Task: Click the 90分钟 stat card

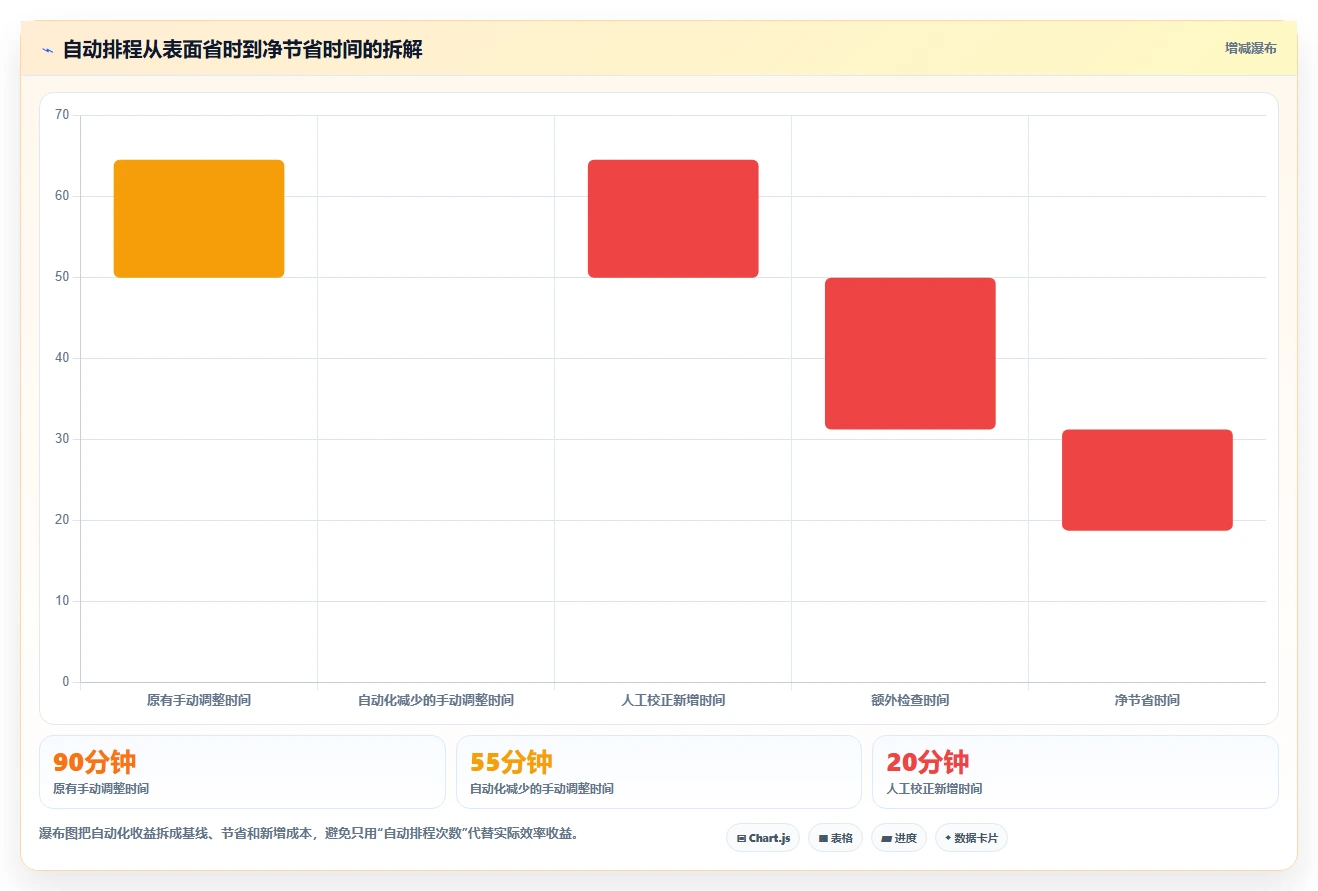Action: pyautogui.click(x=242, y=772)
